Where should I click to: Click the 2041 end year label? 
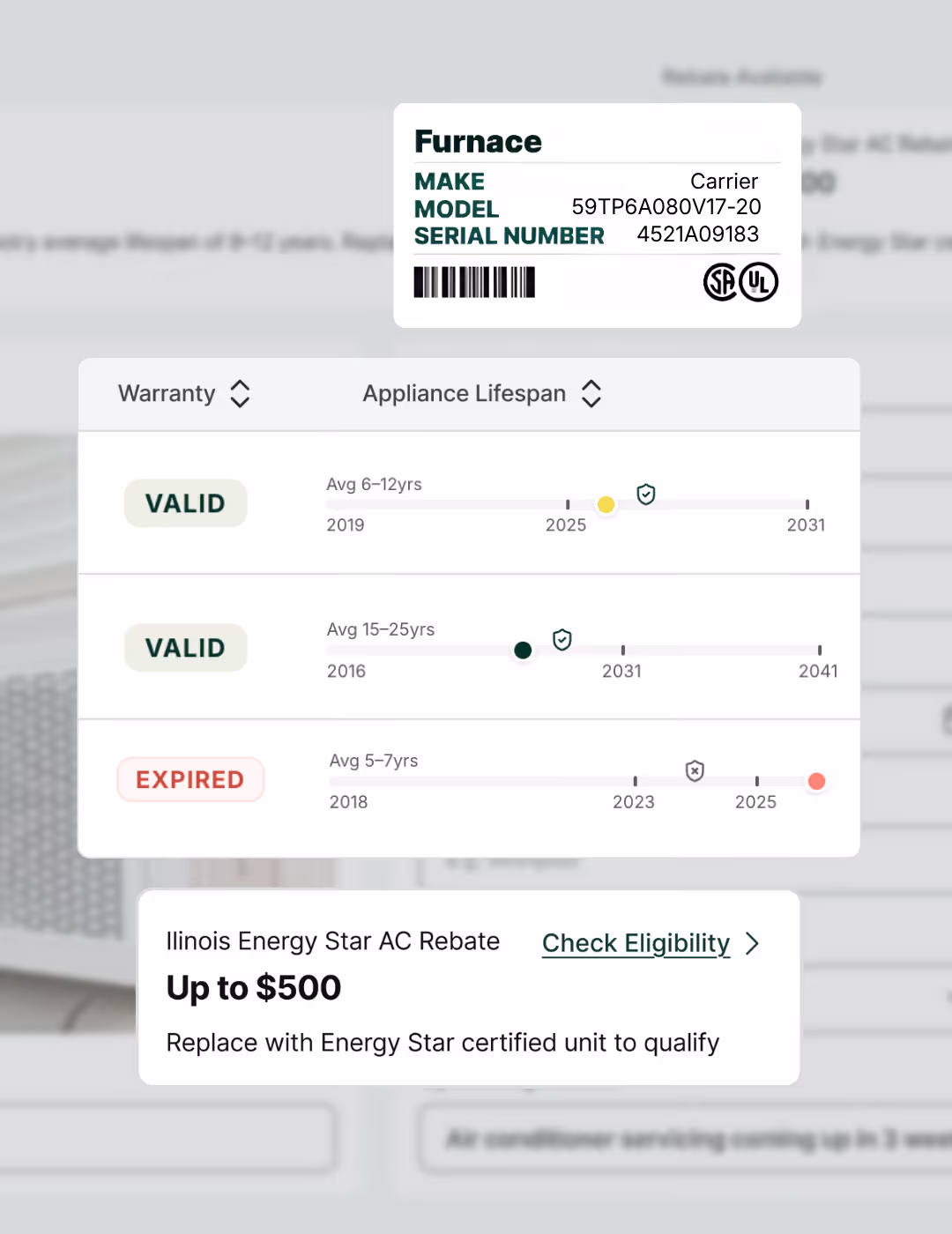click(818, 672)
